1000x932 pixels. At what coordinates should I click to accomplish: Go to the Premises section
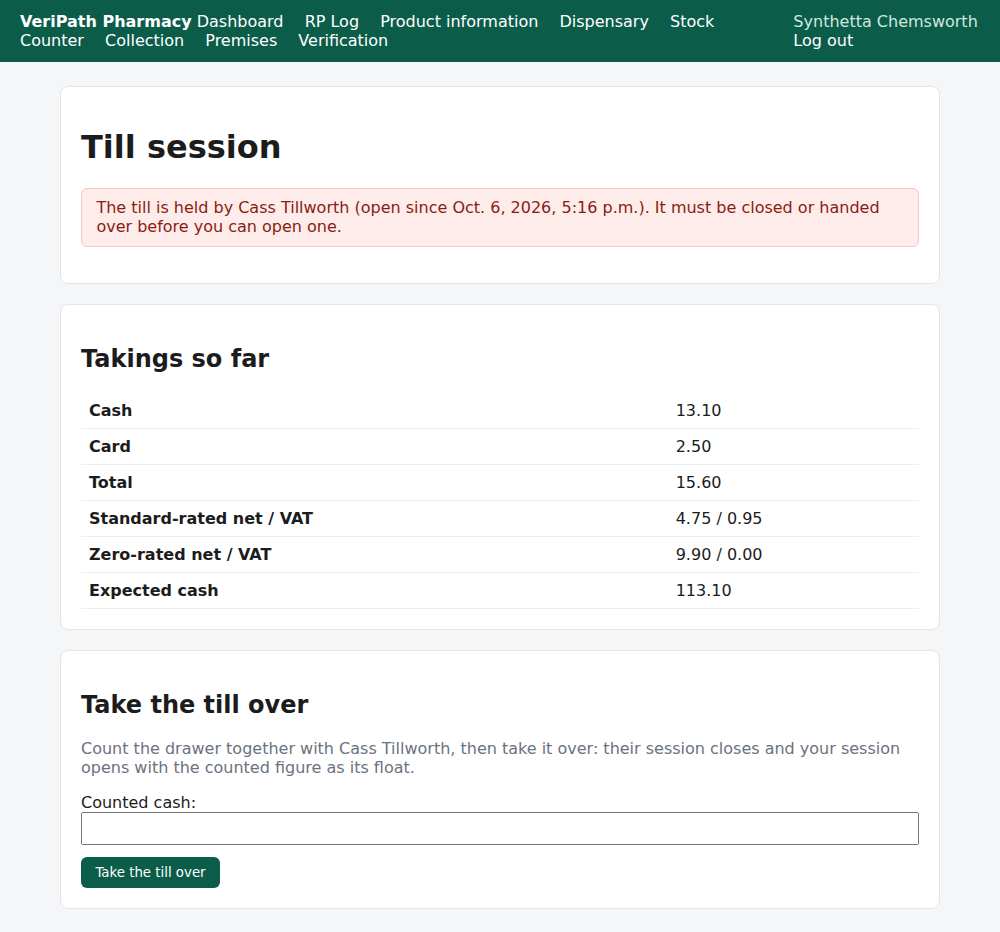[x=241, y=40]
